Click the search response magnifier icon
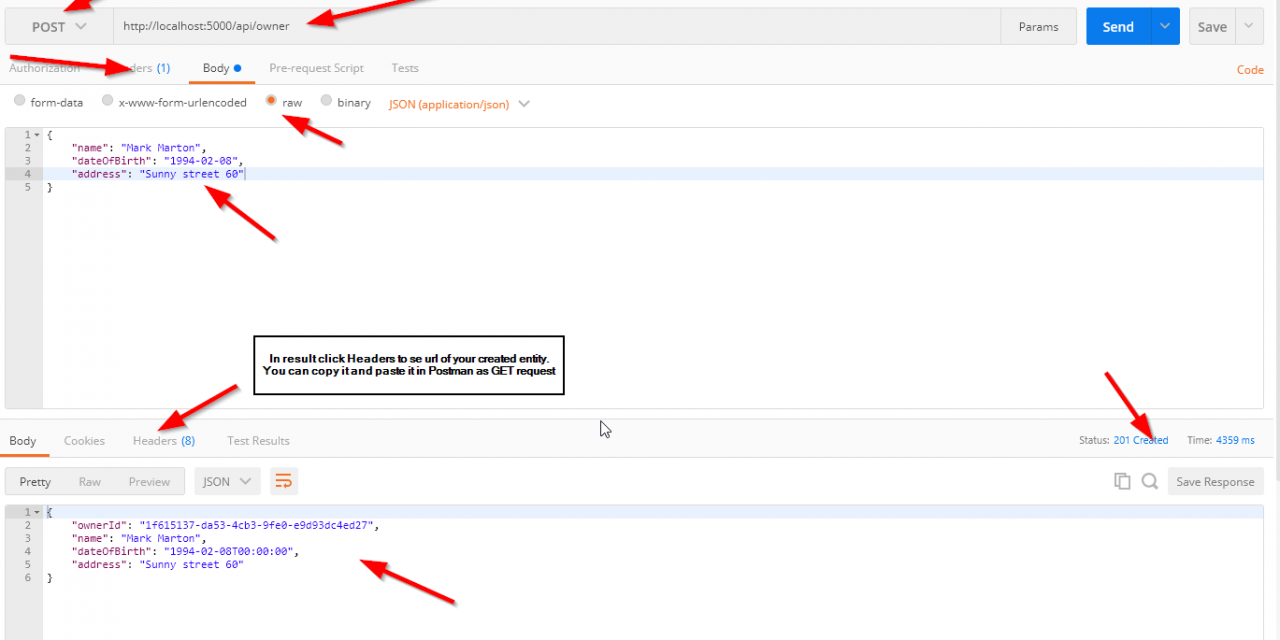 tap(1150, 481)
